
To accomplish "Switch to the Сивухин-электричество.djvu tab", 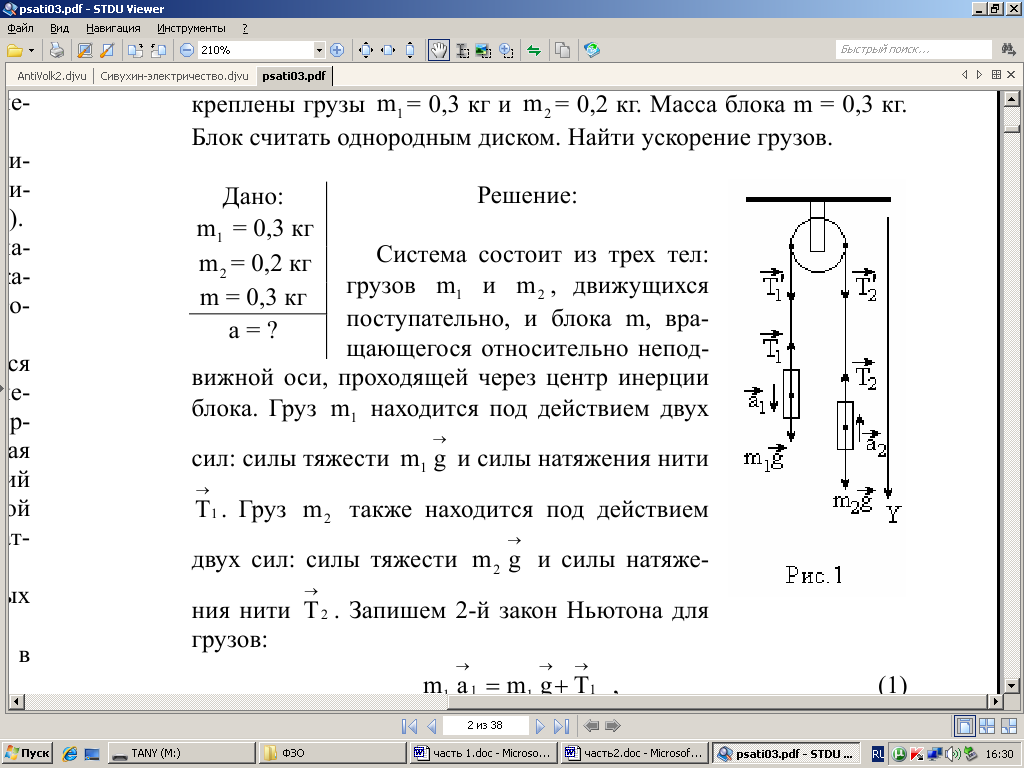I will tap(174, 76).
